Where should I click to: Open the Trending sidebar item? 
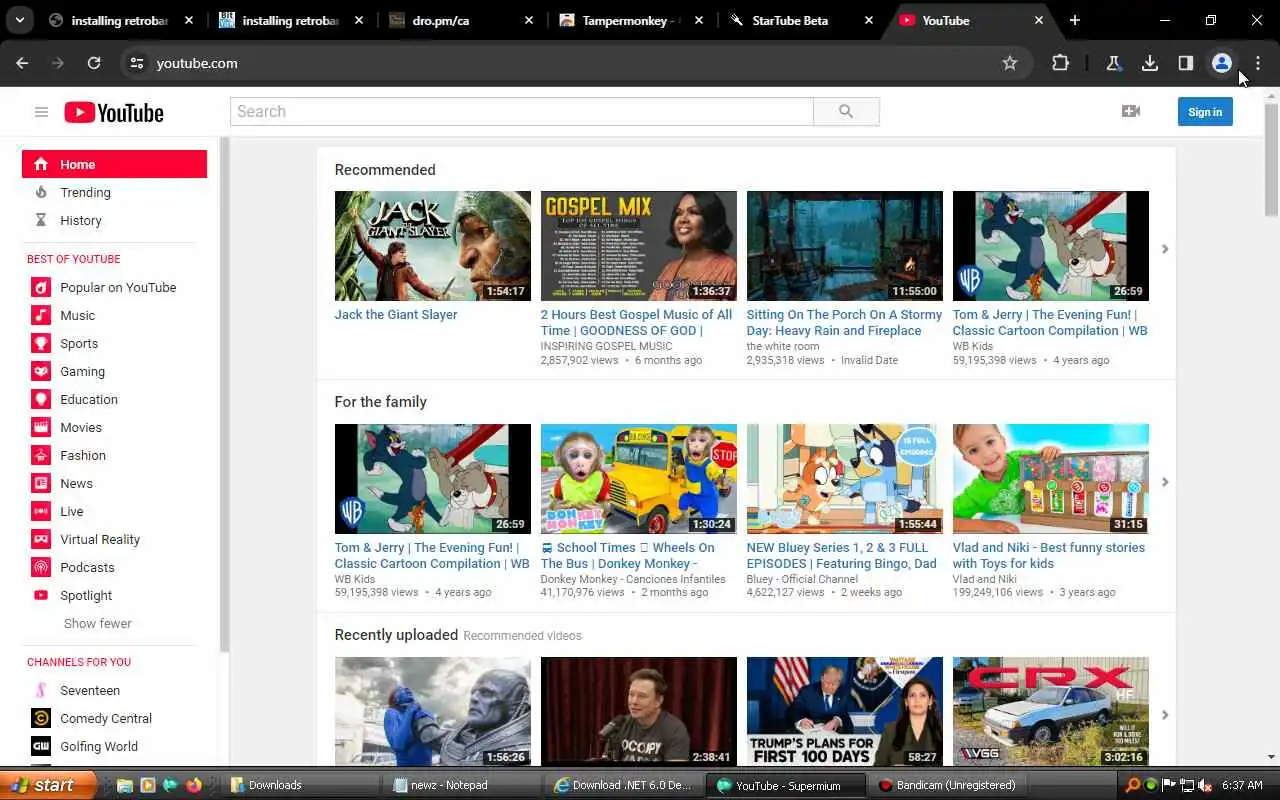tap(85, 192)
